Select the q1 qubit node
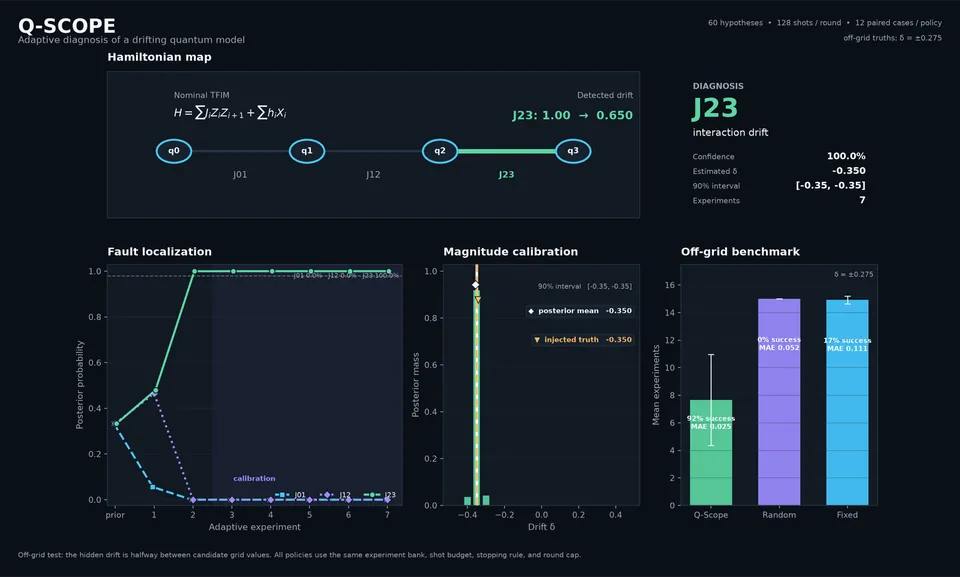The height and width of the screenshot is (577, 960). point(307,151)
